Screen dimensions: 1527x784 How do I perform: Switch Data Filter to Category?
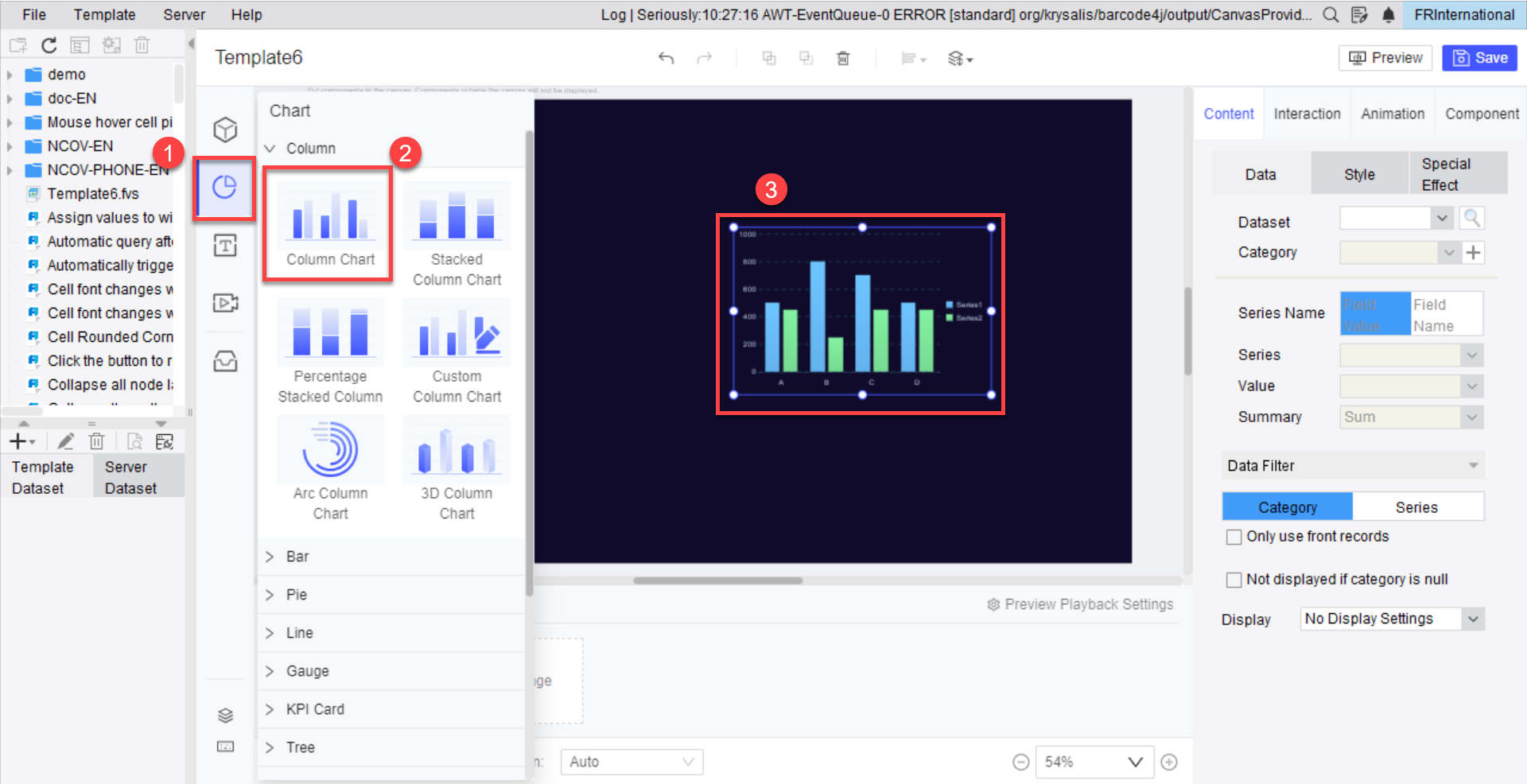(x=1288, y=507)
